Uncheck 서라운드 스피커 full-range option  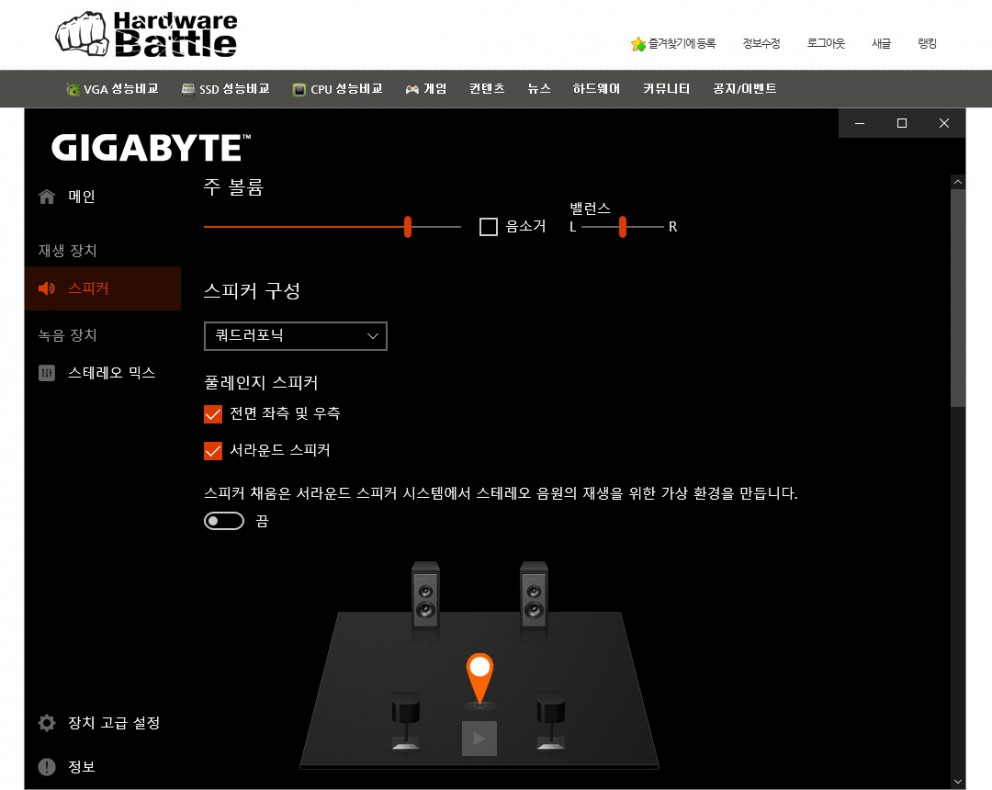213,450
